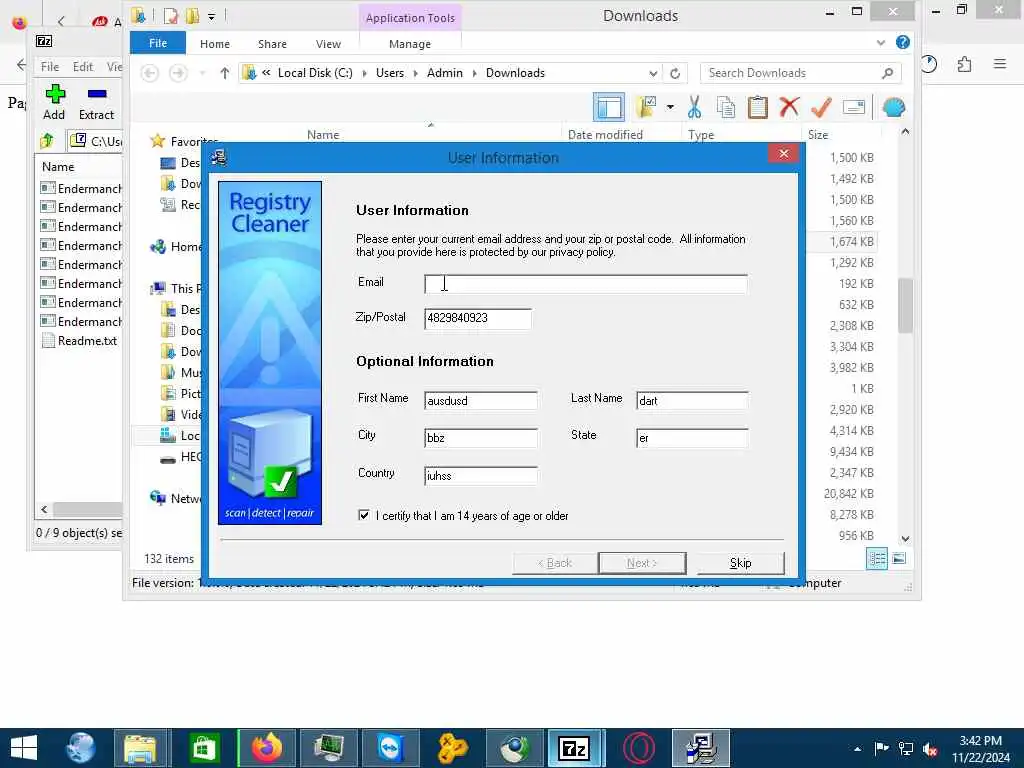This screenshot has height=768, width=1024.
Task: Switch to large icons view in status bar
Action: pos(899,558)
